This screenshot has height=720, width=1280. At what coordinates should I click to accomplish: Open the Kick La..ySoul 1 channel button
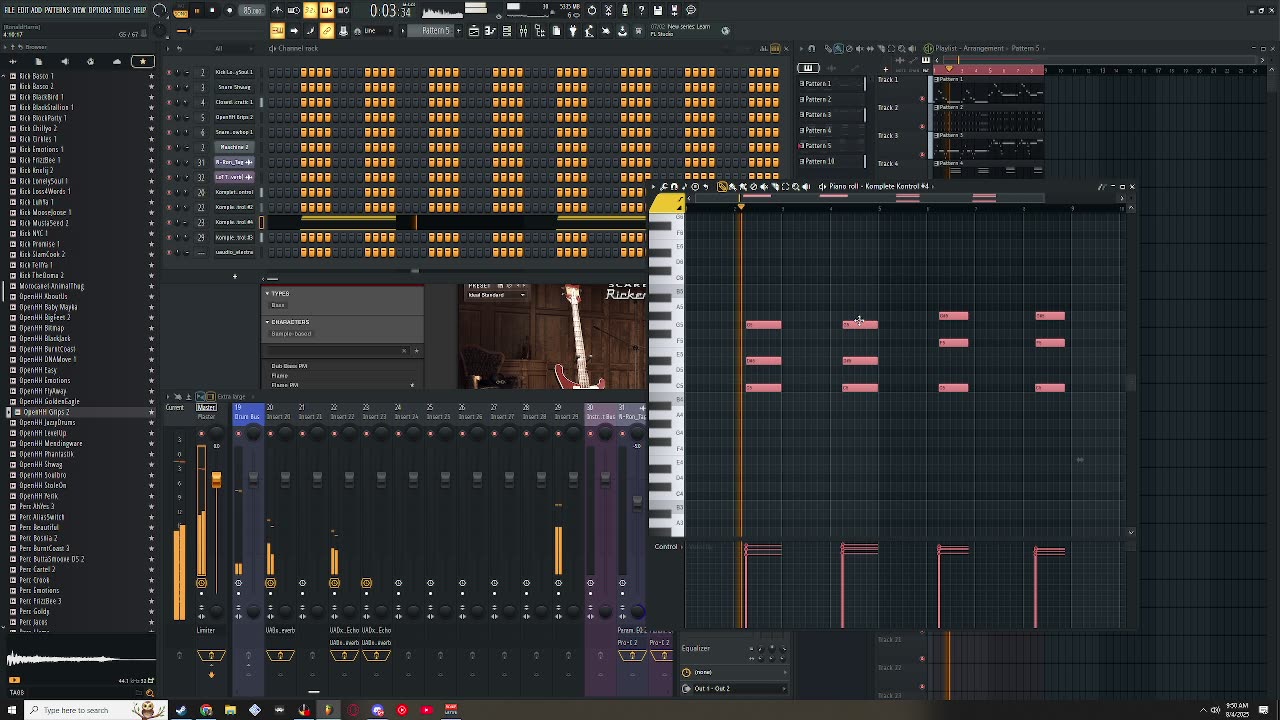(235, 72)
